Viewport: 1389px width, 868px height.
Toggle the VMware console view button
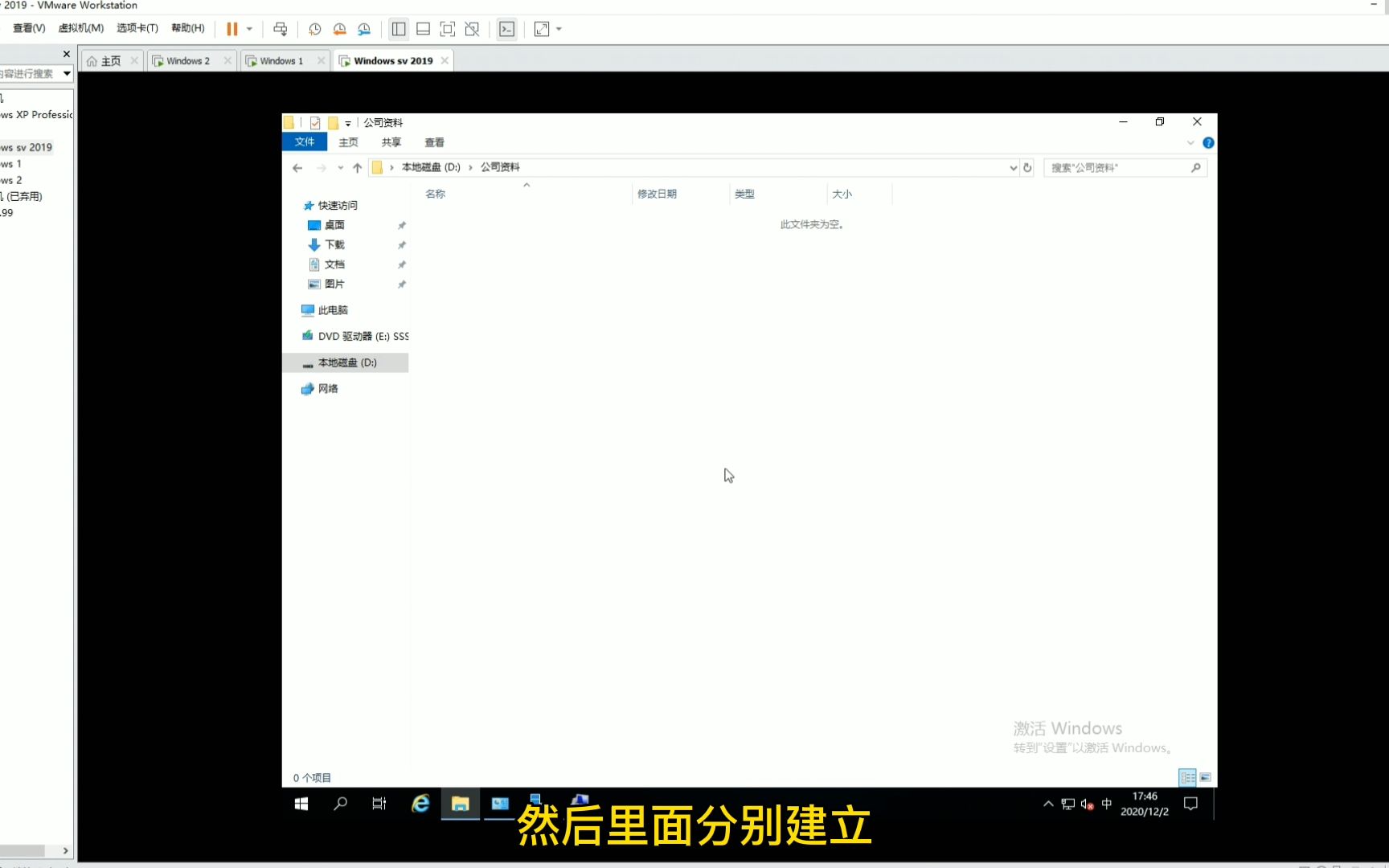pyautogui.click(x=506, y=29)
